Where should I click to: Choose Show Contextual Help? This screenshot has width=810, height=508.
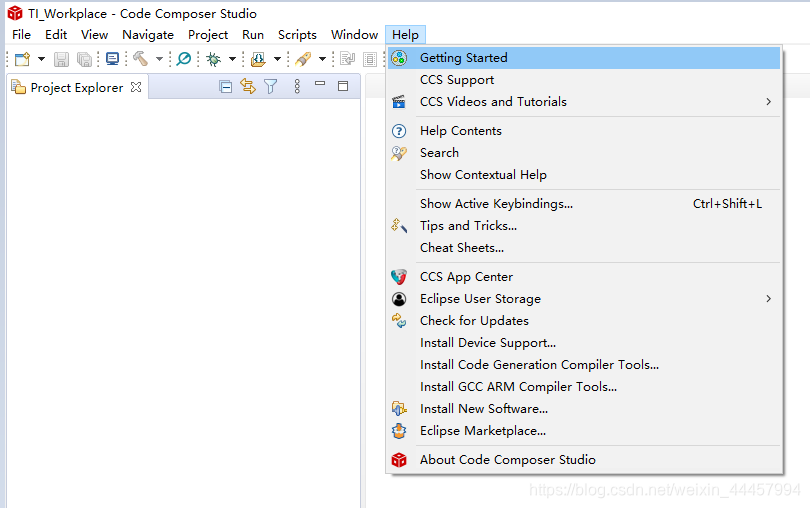point(583,175)
